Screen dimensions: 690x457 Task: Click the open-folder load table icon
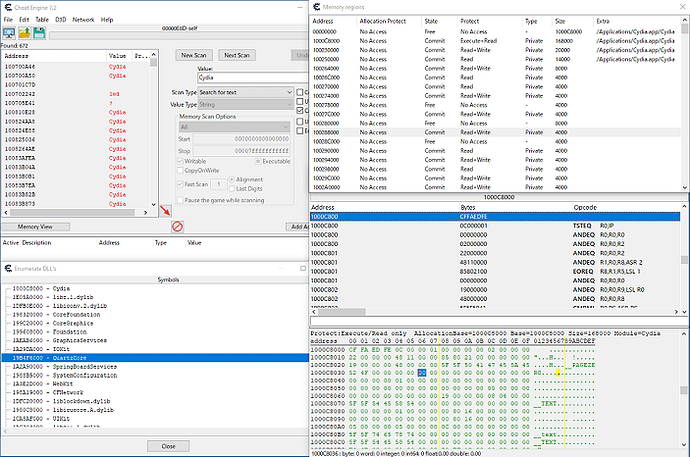point(25,33)
